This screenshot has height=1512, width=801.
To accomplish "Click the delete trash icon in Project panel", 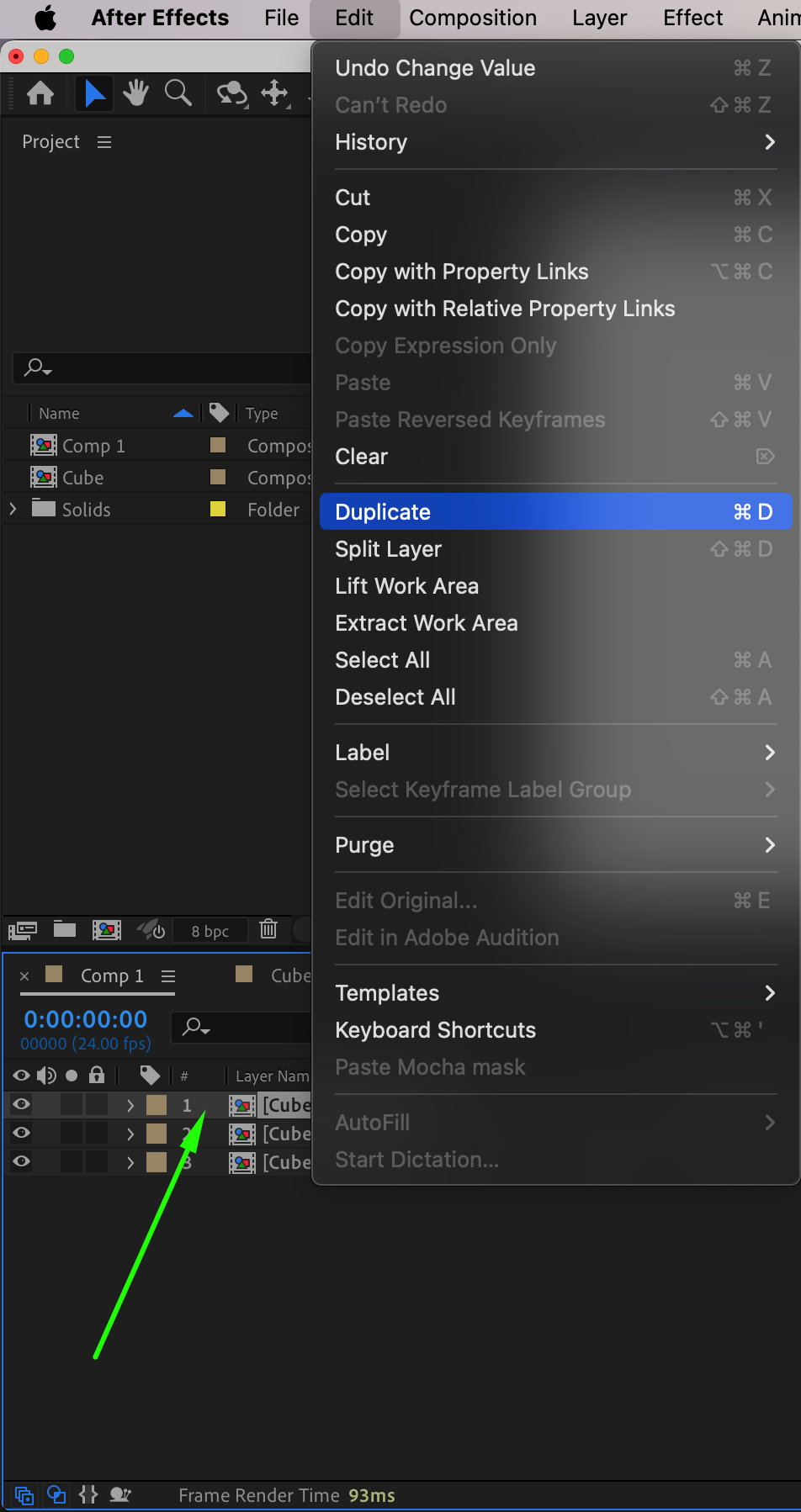I will click(x=268, y=929).
